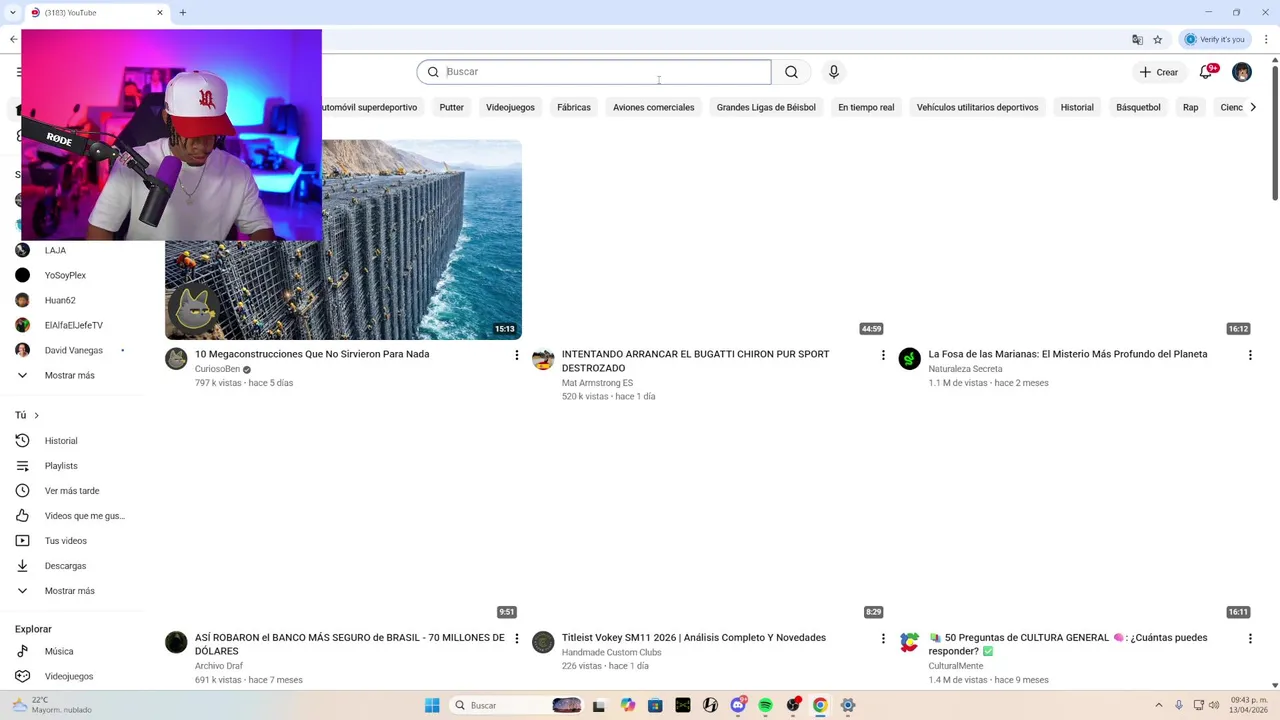Select the Videojuegos filter chip
The height and width of the screenshot is (720, 1280).
click(x=510, y=107)
